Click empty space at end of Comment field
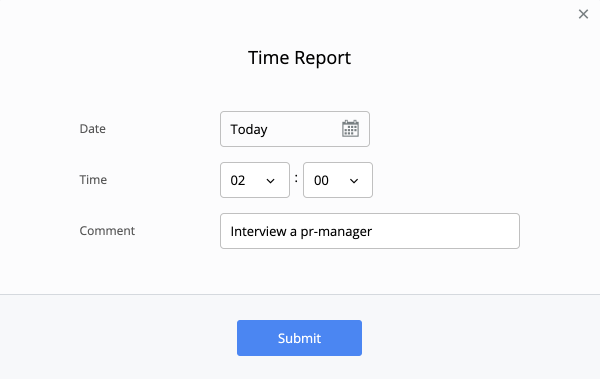 (444, 231)
